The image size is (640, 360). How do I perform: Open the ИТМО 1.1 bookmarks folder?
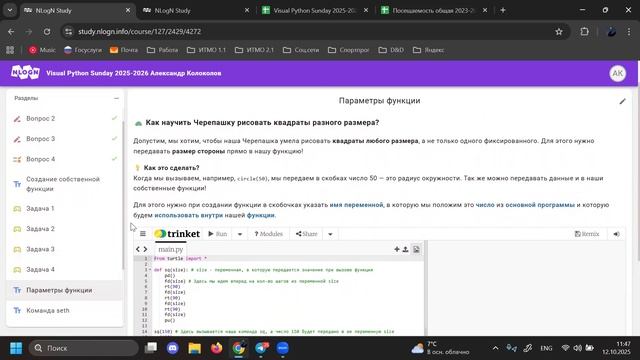pyautogui.click(x=206, y=50)
